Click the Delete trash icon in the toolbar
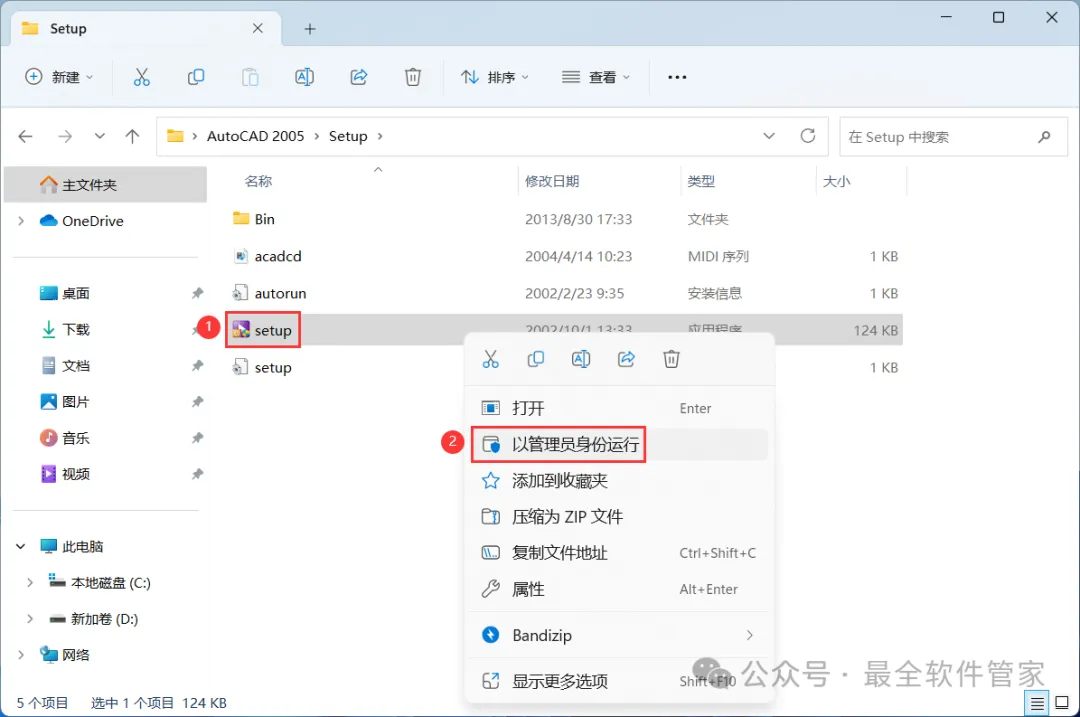This screenshot has width=1080, height=717. click(413, 77)
